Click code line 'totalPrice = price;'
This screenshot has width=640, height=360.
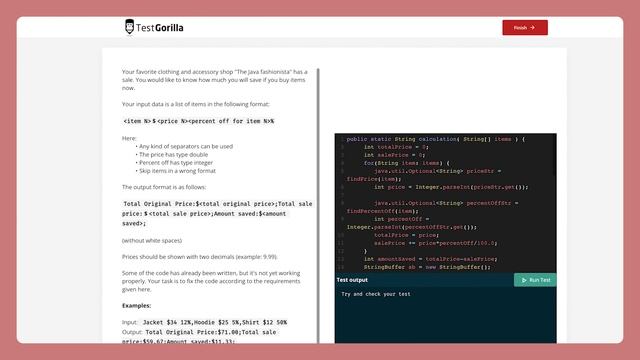click(407, 235)
